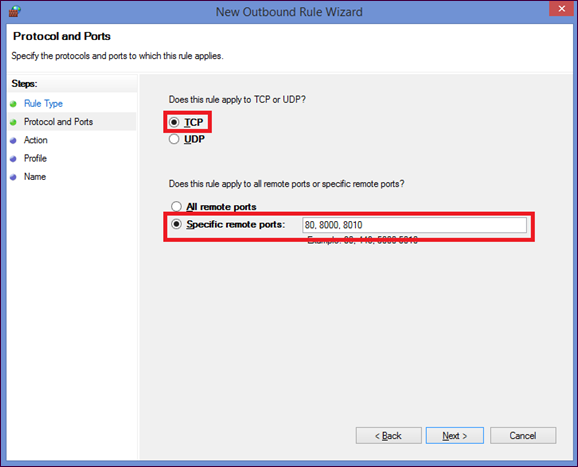Select Specific remote ports radio button
Viewport: 578px width, 467px height.
(177, 224)
